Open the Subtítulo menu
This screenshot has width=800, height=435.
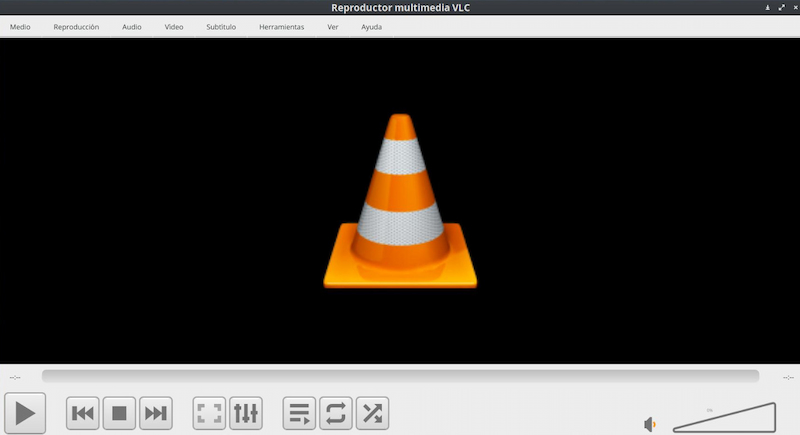coord(221,27)
